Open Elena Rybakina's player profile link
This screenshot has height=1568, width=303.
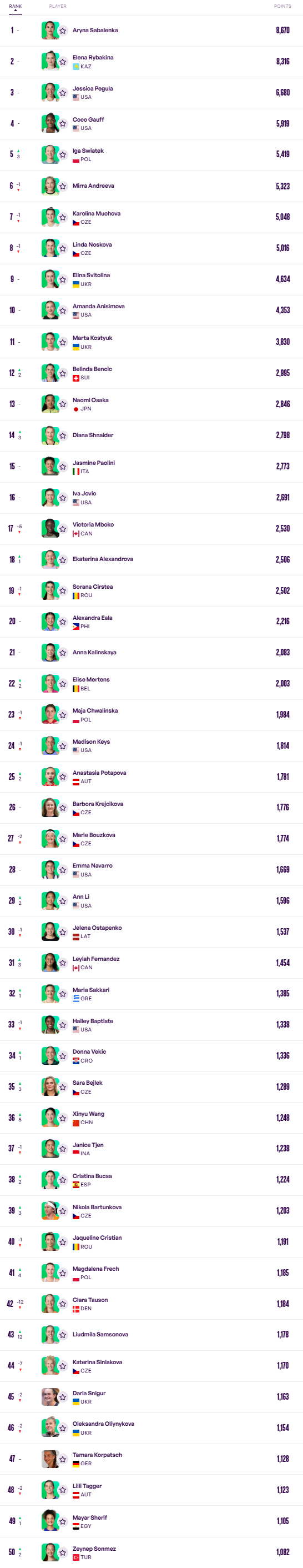pos(93,57)
